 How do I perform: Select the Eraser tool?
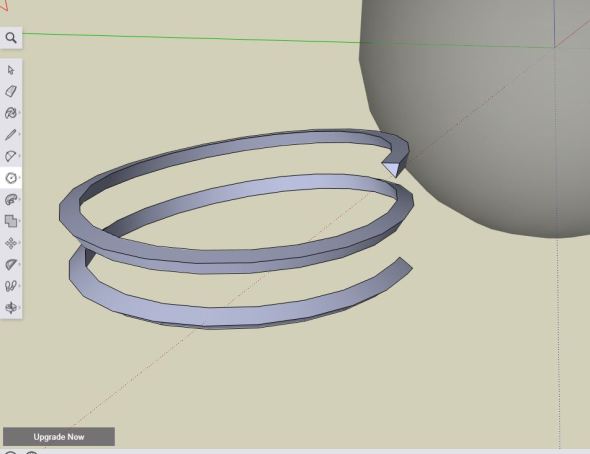click(11, 91)
